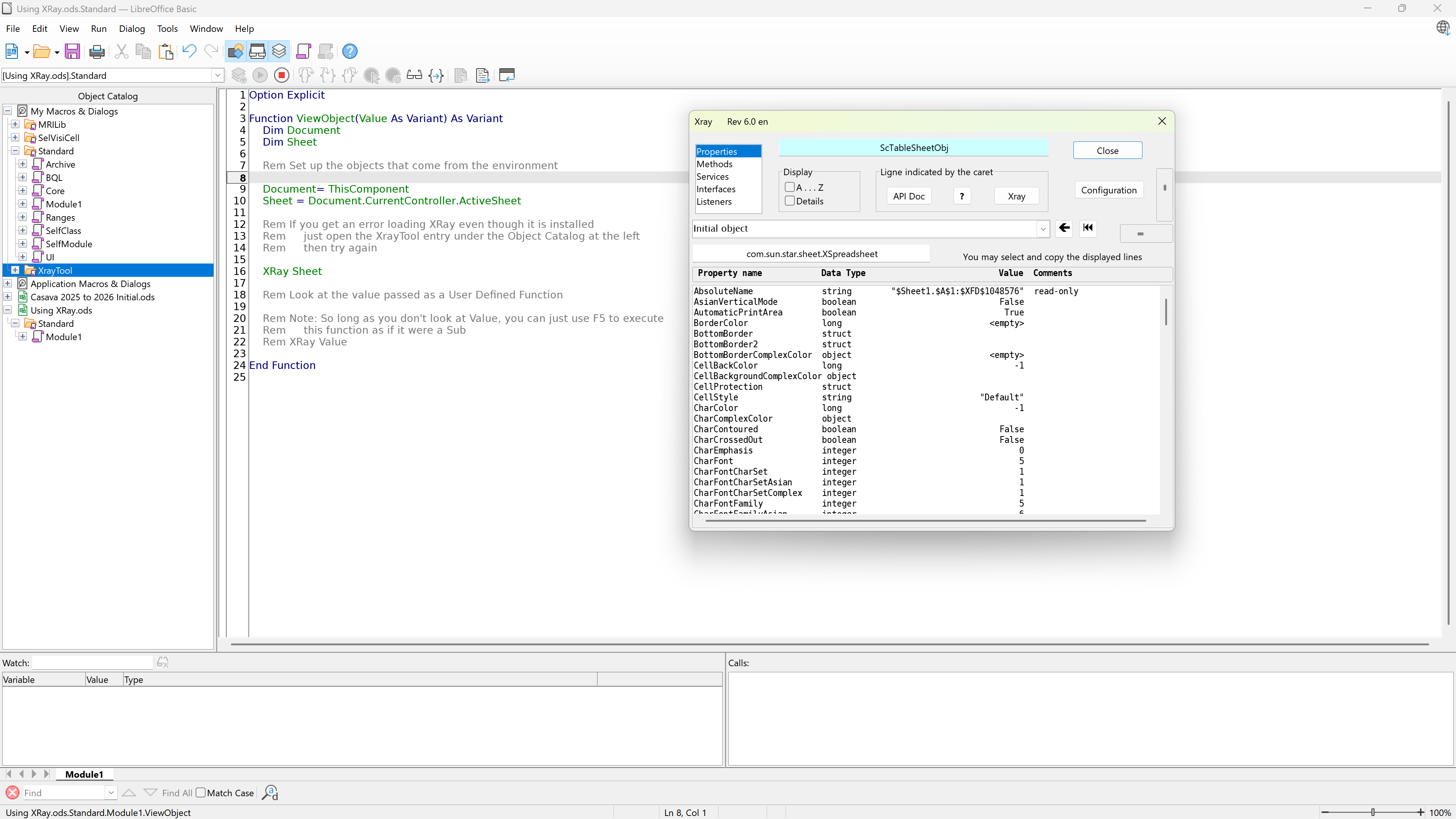Click the Run play icon

260,75
